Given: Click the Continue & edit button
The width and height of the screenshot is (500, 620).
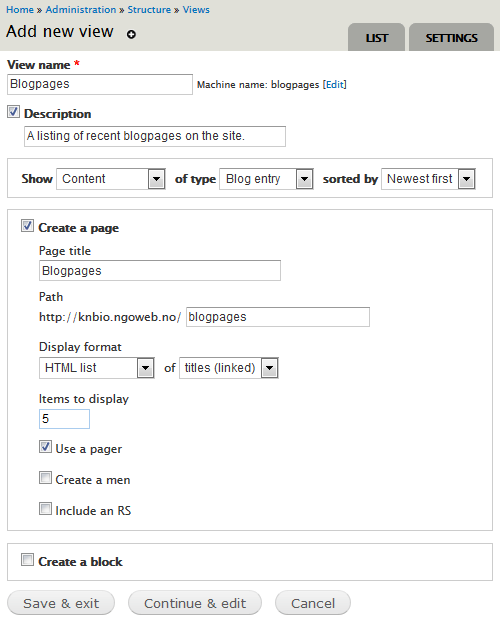Looking at the screenshot, I should pyautogui.click(x=195, y=603).
